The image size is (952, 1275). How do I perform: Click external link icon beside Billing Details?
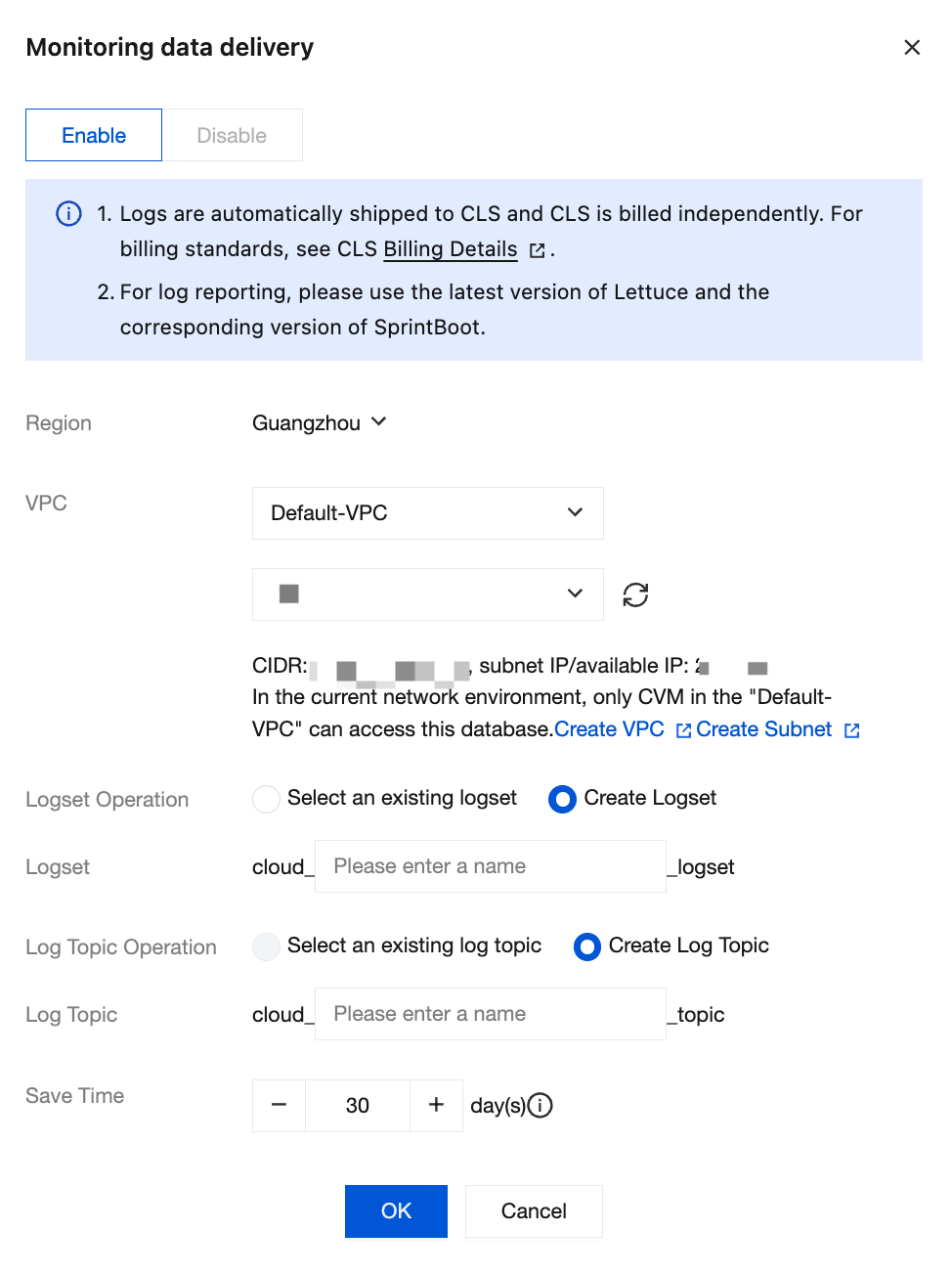point(537,250)
